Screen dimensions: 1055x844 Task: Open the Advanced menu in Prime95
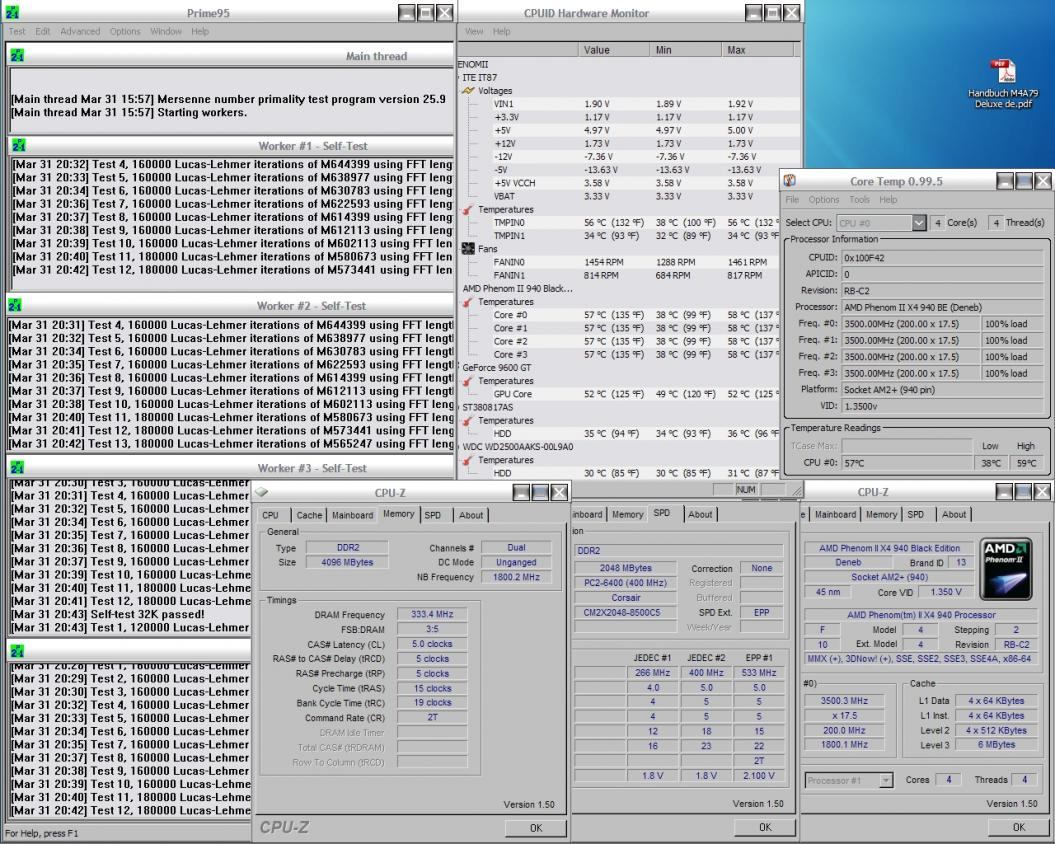coord(79,32)
